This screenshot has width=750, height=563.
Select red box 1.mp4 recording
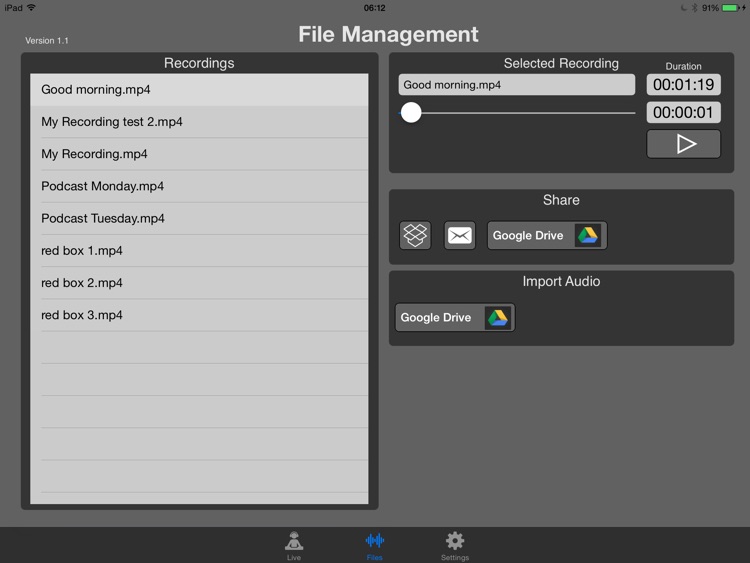199,251
